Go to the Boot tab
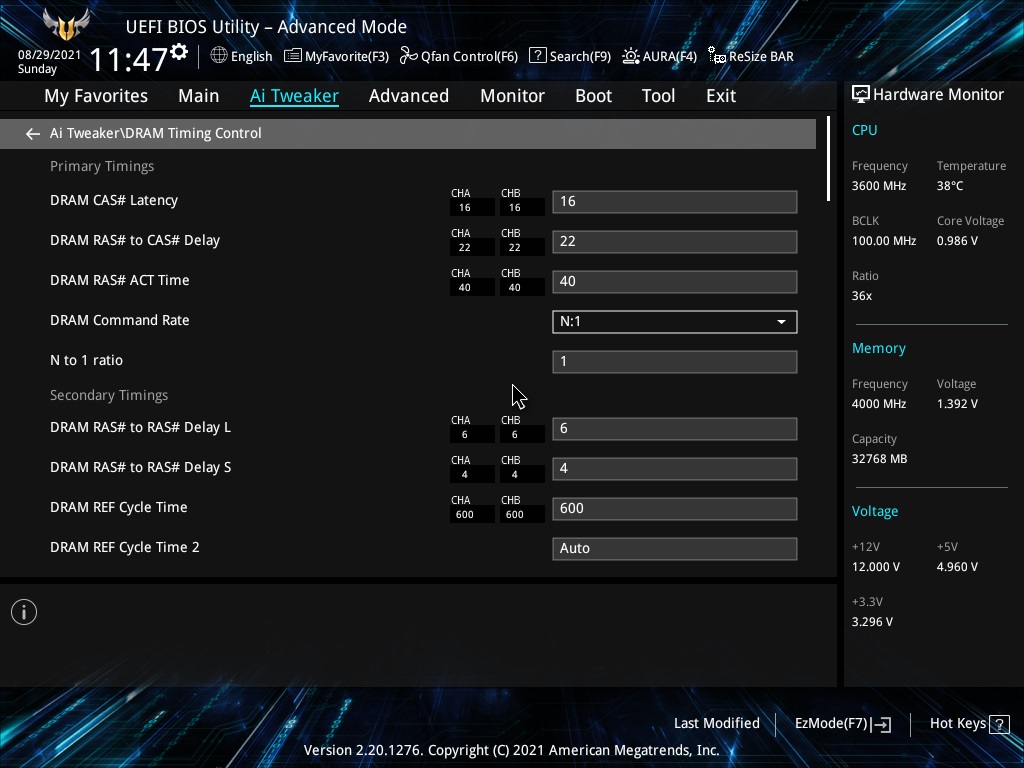The image size is (1024, 768). (x=594, y=96)
